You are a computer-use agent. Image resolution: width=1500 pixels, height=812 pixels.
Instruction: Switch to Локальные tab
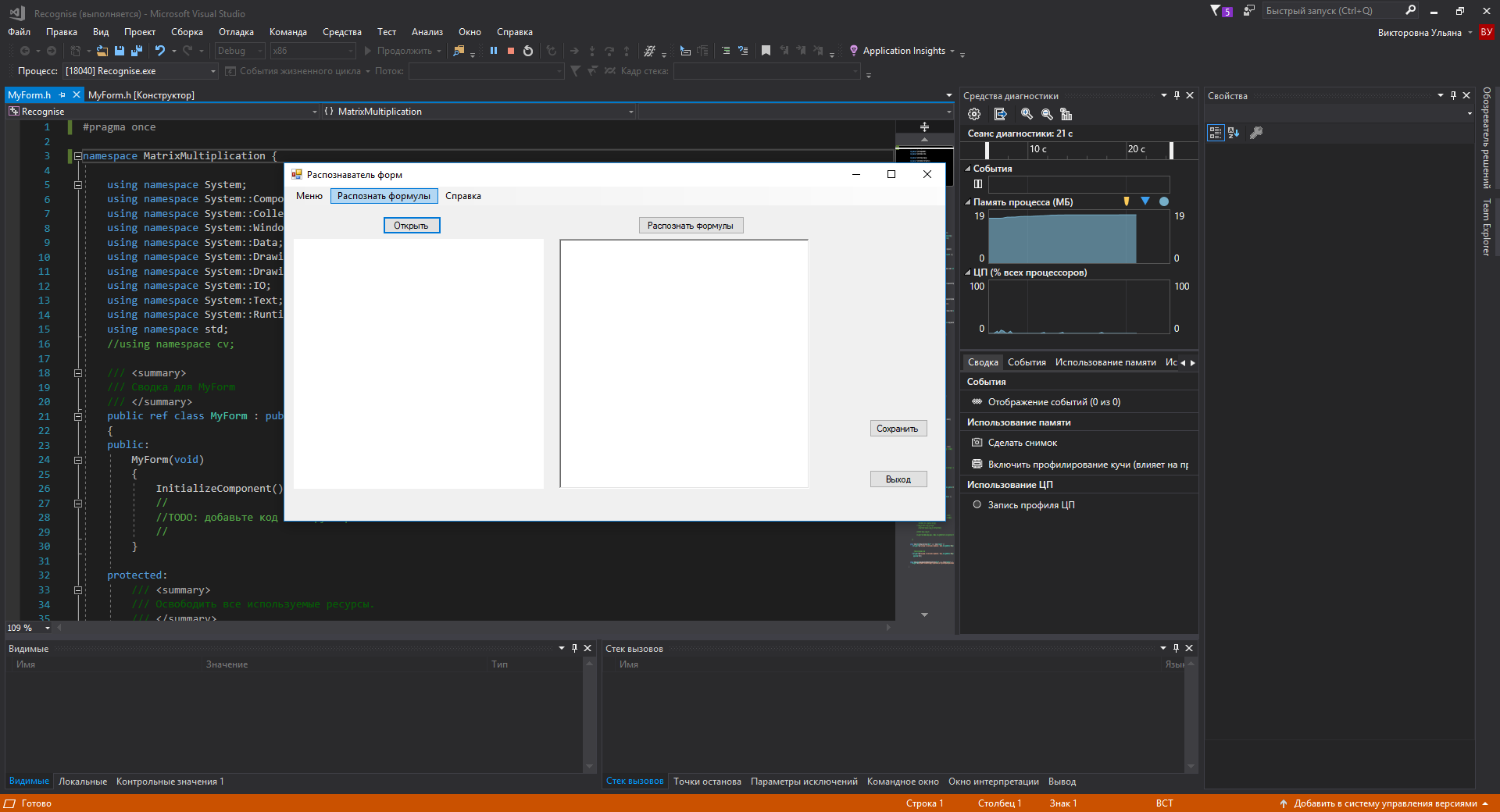(83, 782)
